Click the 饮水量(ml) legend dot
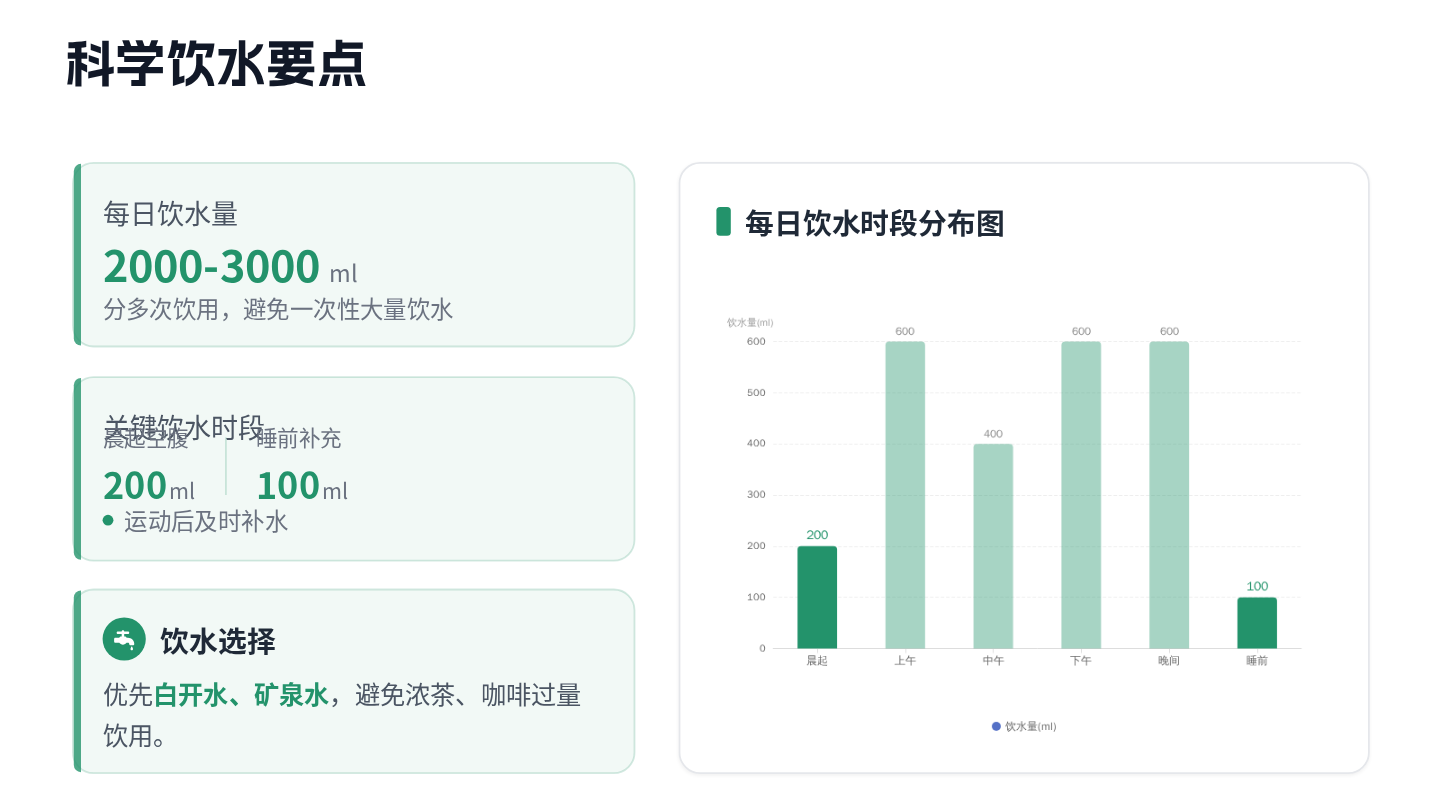This screenshot has width=1440, height=810. [996, 727]
